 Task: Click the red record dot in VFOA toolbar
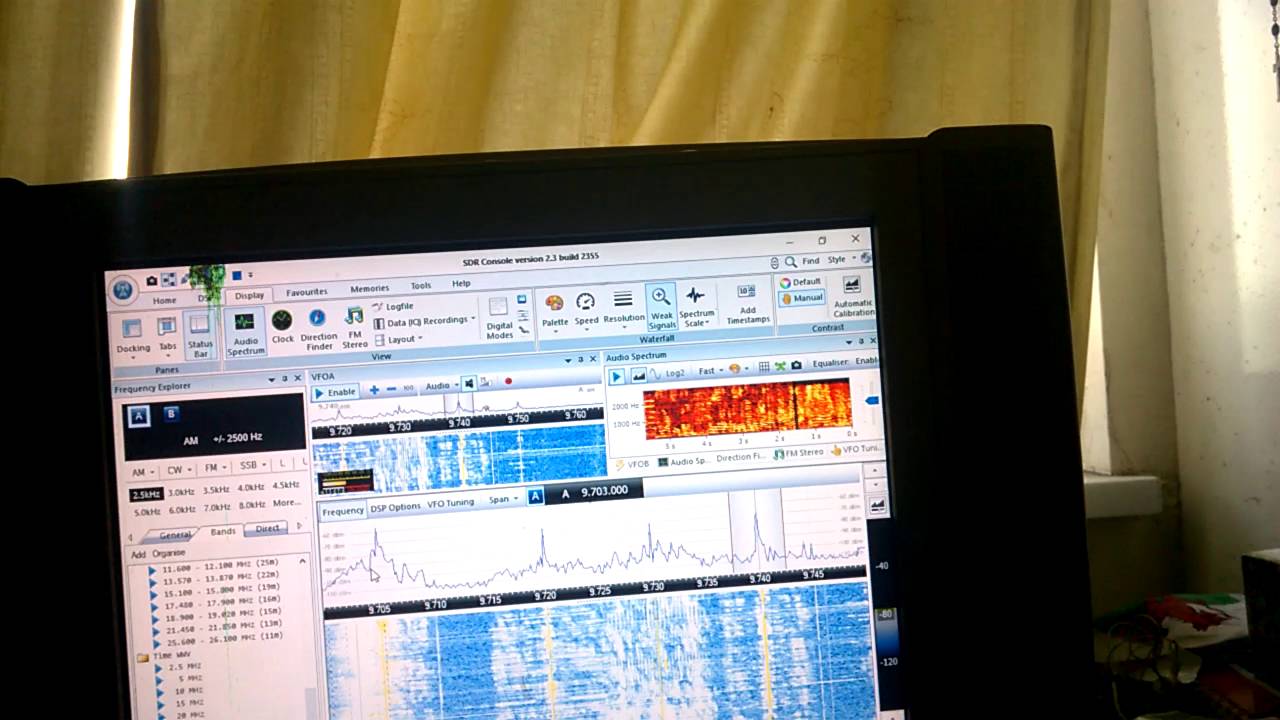[508, 381]
